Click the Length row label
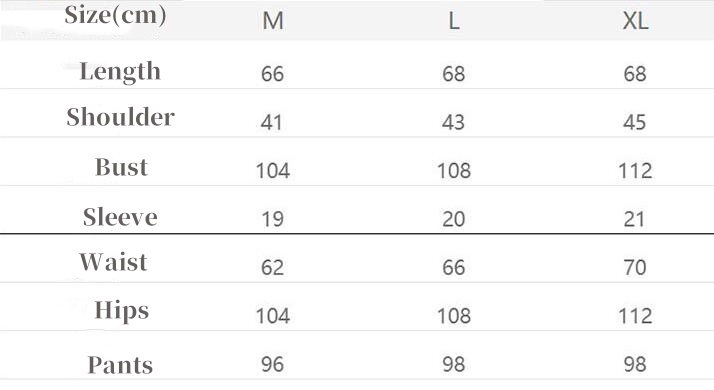 tap(120, 72)
